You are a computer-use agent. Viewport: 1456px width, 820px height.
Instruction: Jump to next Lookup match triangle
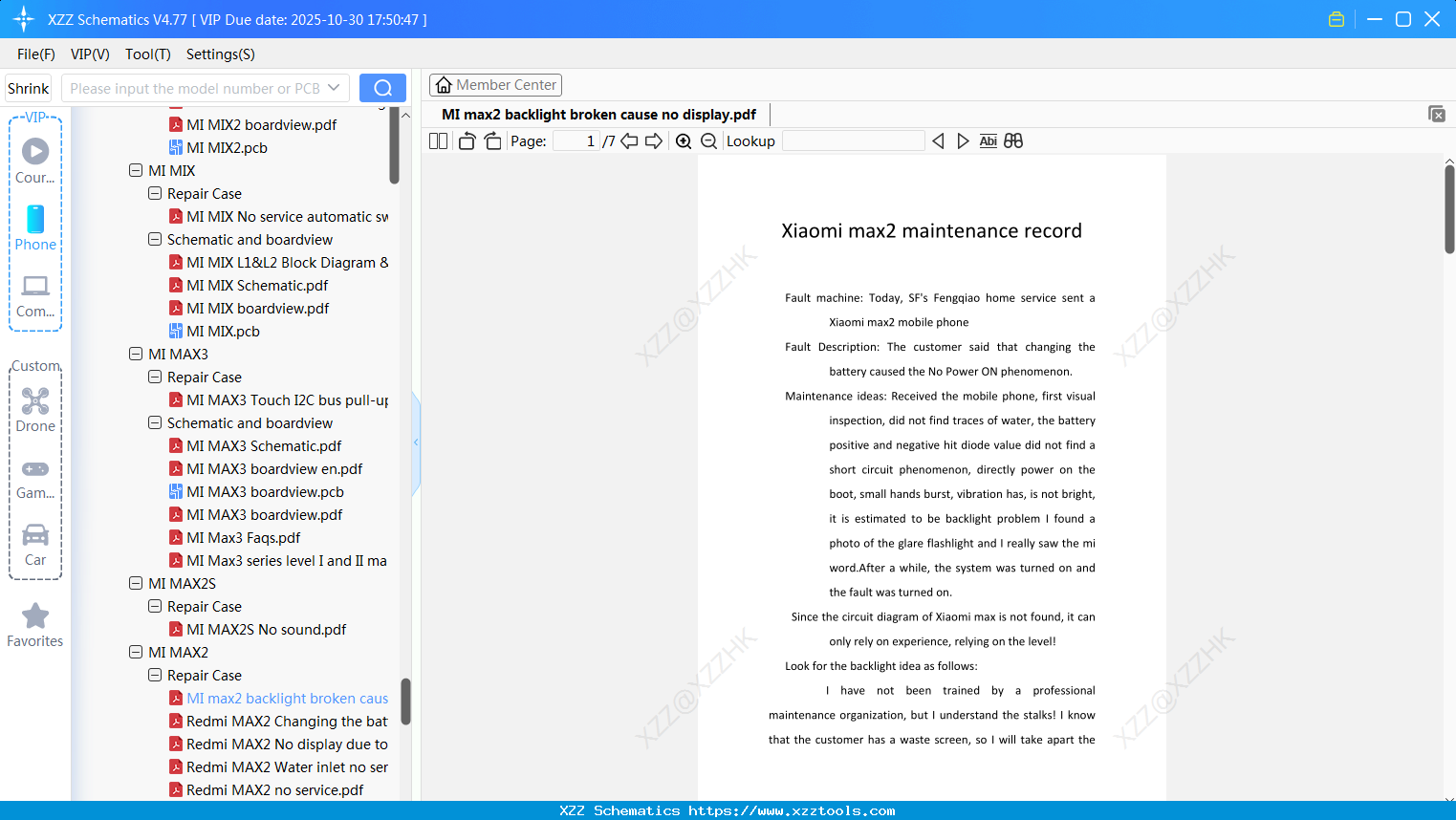964,141
